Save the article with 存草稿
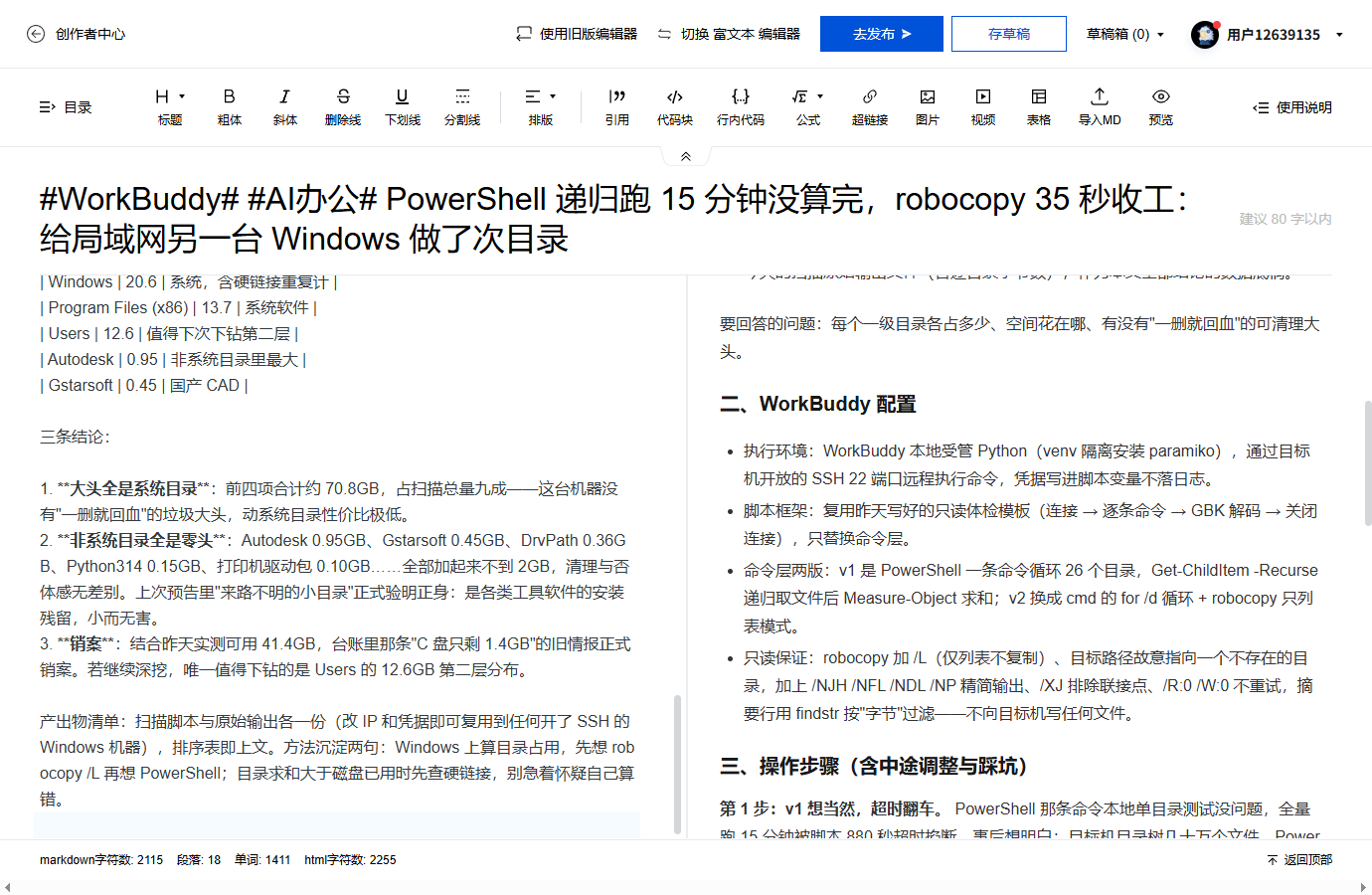 (x=1009, y=34)
